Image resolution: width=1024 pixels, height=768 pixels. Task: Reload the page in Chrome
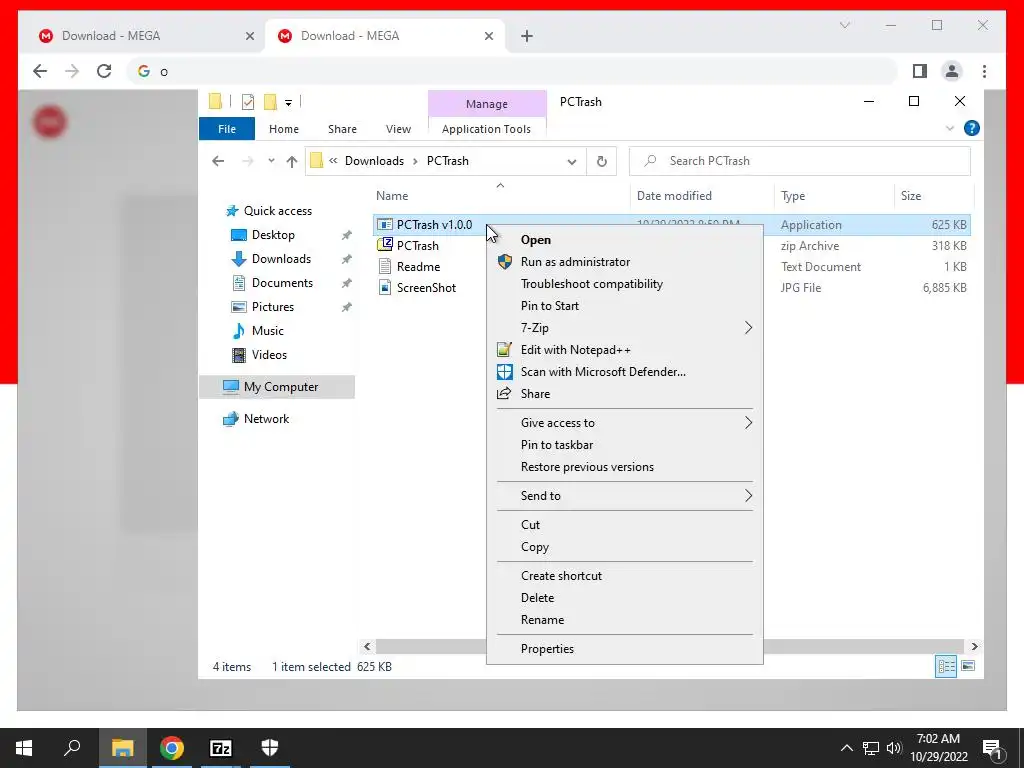104,71
